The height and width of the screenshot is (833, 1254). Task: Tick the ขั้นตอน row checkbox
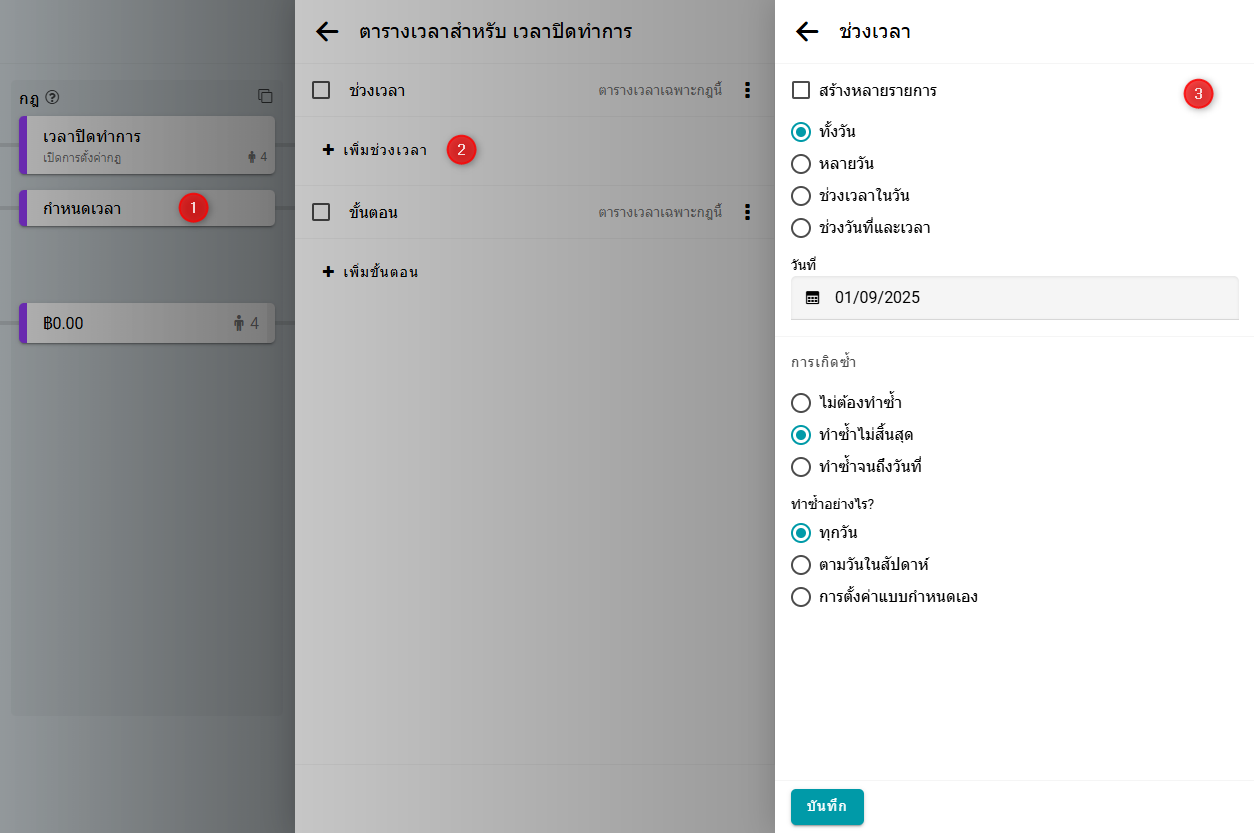(x=321, y=212)
